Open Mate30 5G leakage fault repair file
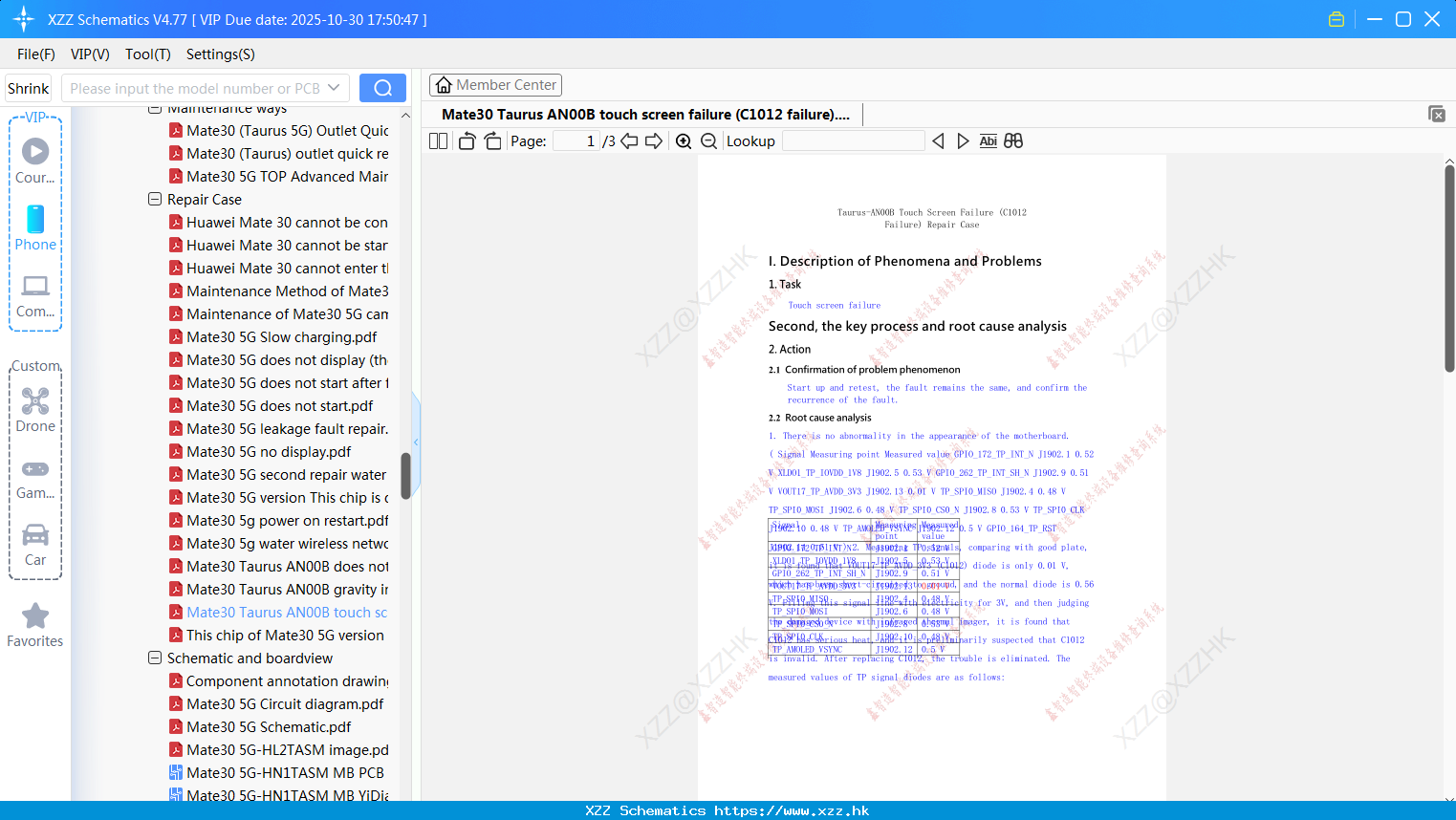Screen dimensions: 1456x820 point(277,428)
